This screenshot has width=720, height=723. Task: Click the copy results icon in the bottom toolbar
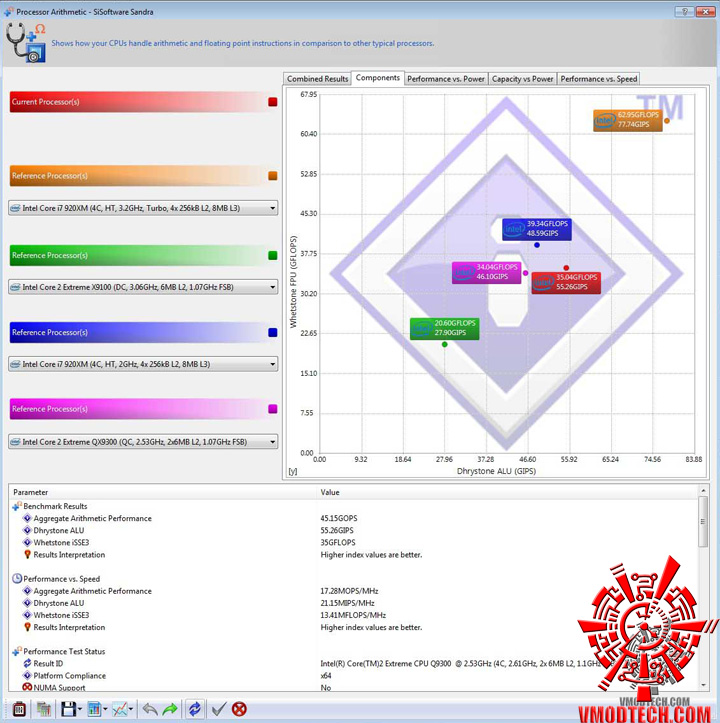point(44,709)
